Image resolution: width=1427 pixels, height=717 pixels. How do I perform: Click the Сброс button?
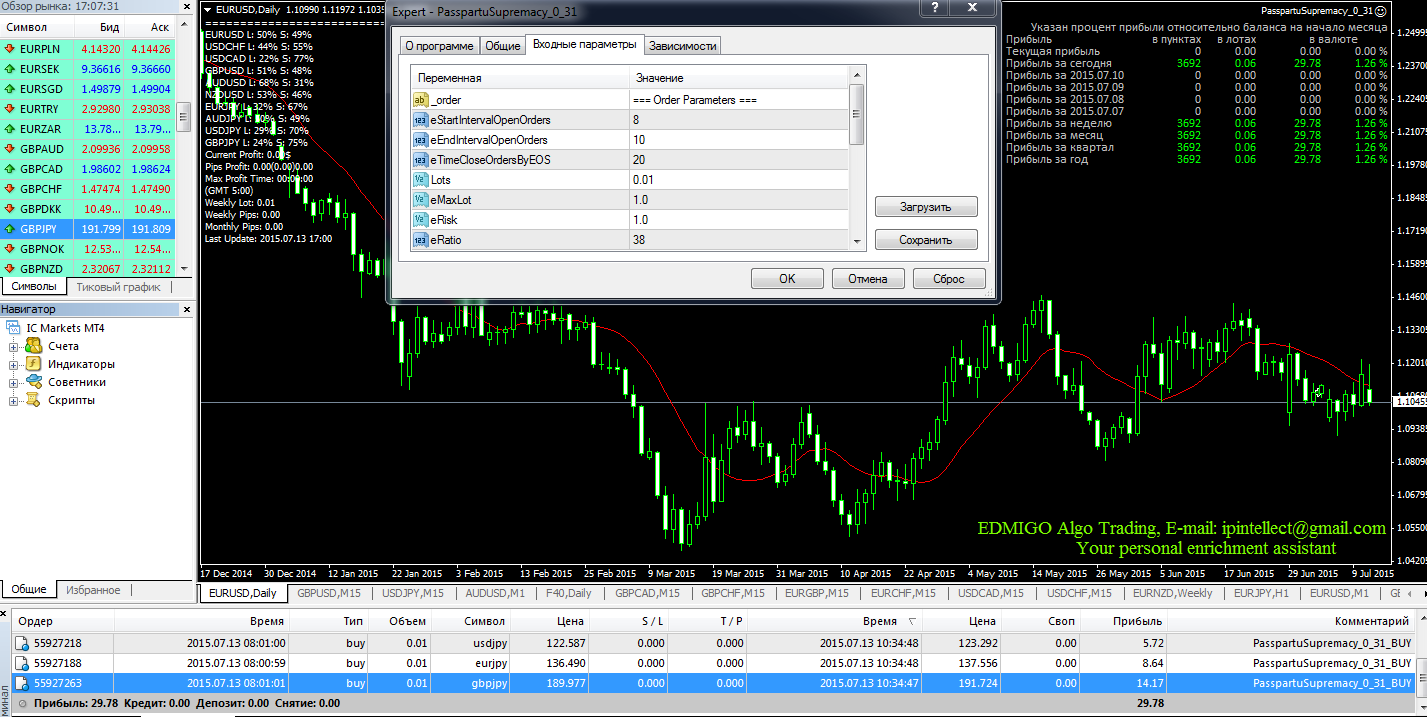[949, 279]
